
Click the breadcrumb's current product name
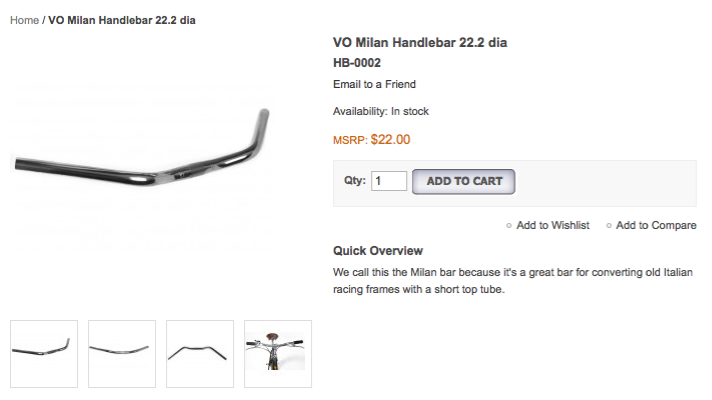pyautogui.click(x=122, y=20)
